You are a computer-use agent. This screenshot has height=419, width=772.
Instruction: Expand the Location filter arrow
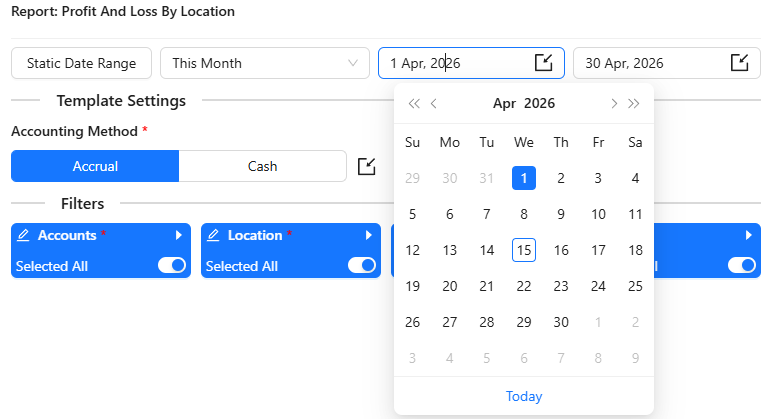[x=368, y=236]
